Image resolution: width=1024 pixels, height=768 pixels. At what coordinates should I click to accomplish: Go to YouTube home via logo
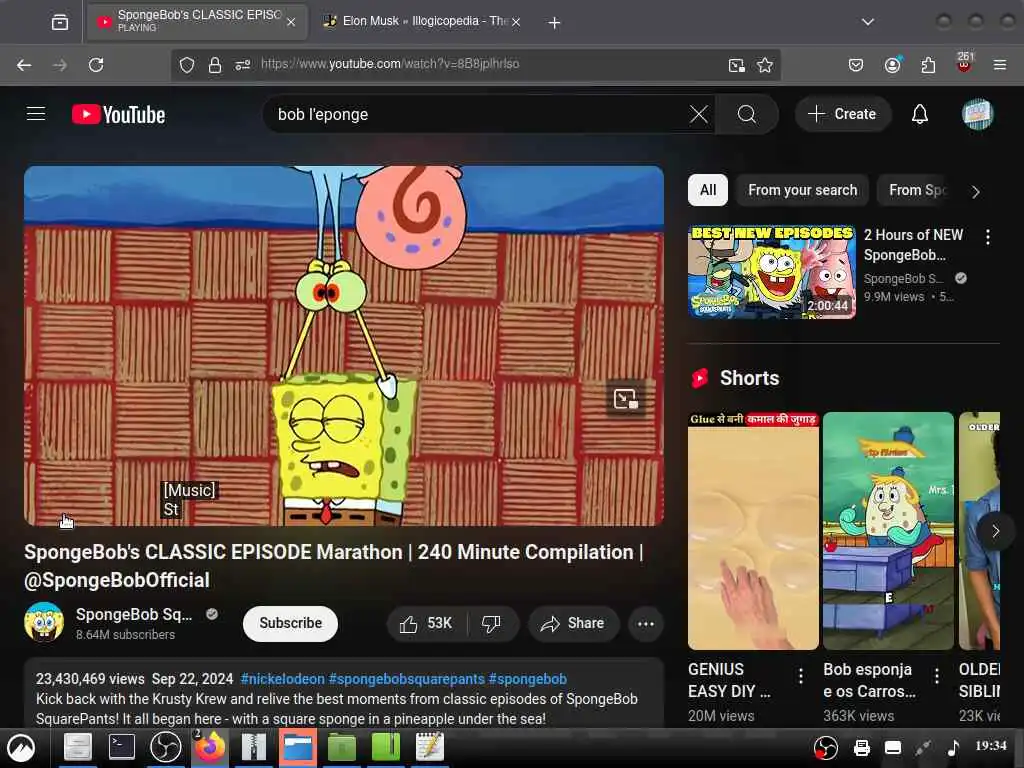pyautogui.click(x=118, y=115)
